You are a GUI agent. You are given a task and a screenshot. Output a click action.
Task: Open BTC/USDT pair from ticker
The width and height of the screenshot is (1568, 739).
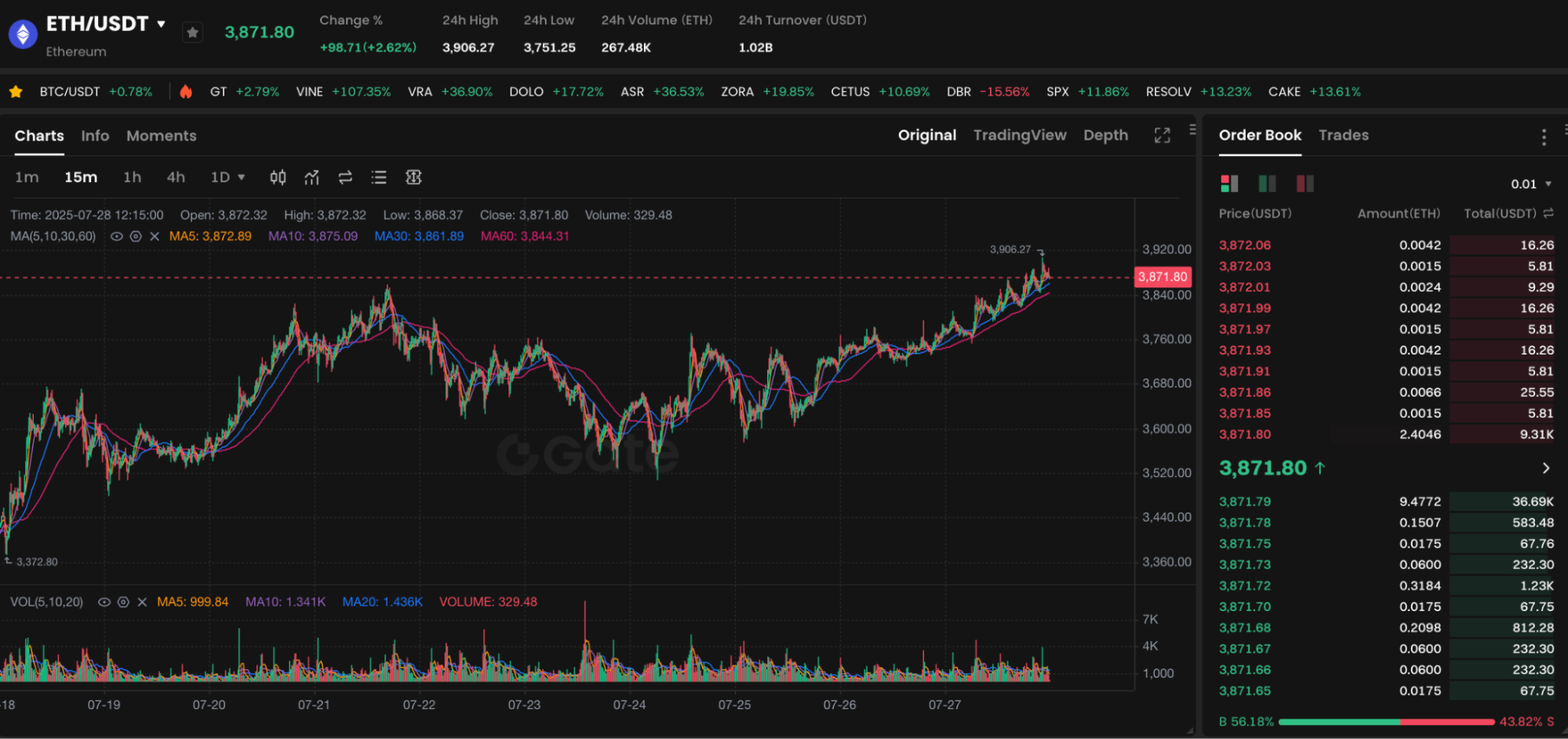[x=96, y=92]
